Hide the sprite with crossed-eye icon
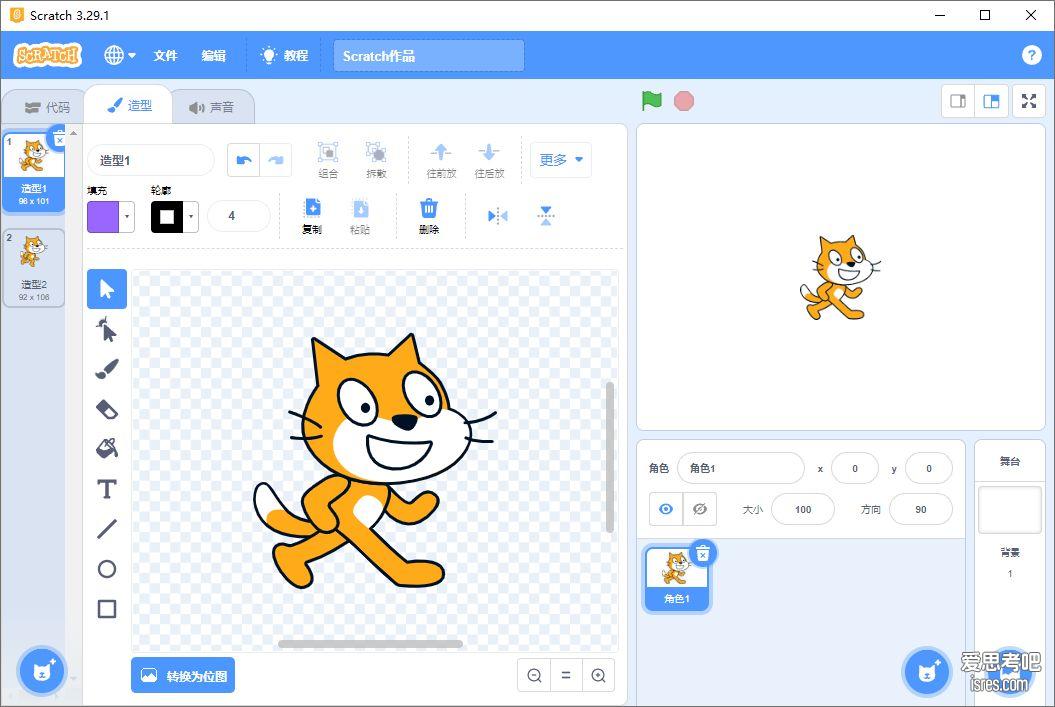Viewport: 1055px width, 707px height. (700, 509)
